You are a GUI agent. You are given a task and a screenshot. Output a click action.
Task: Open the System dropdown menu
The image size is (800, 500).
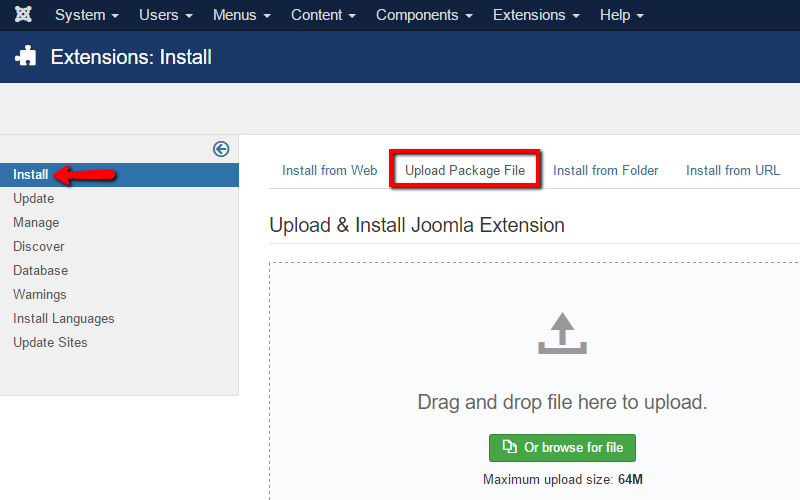point(86,15)
